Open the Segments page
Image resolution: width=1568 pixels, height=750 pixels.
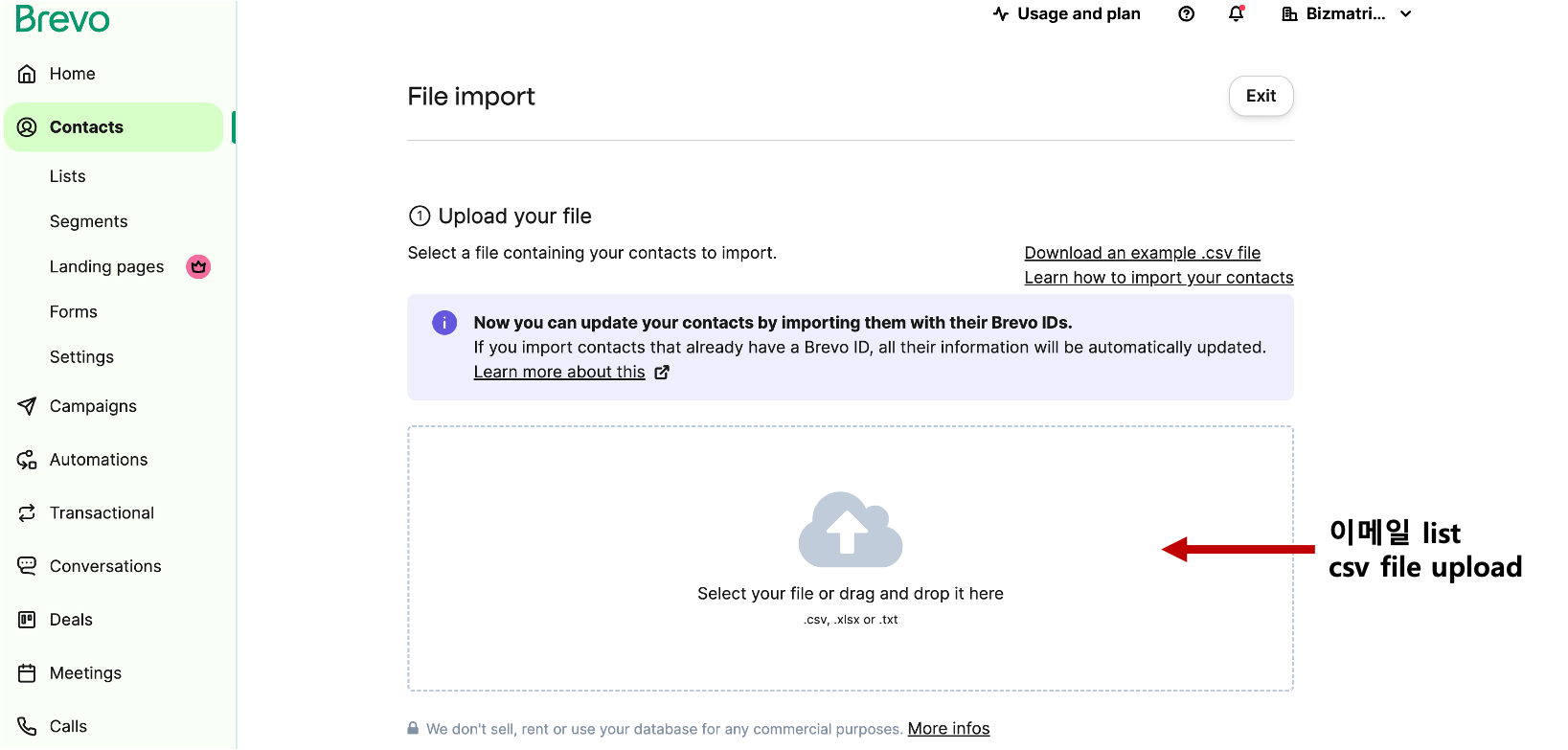click(x=88, y=221)
